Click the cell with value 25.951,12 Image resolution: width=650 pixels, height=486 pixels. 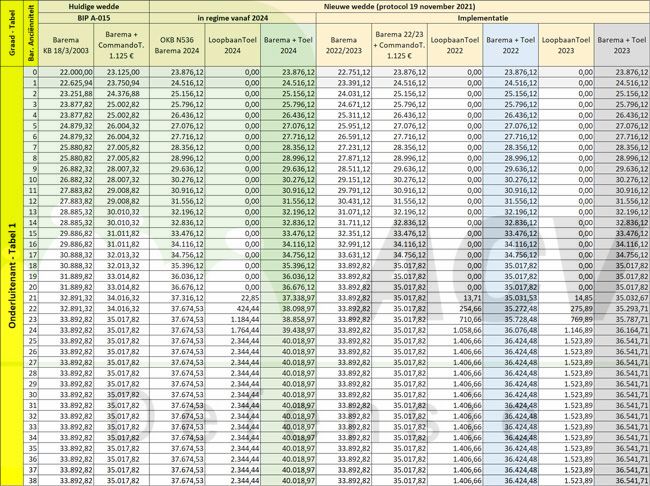(x=344, y=126)
